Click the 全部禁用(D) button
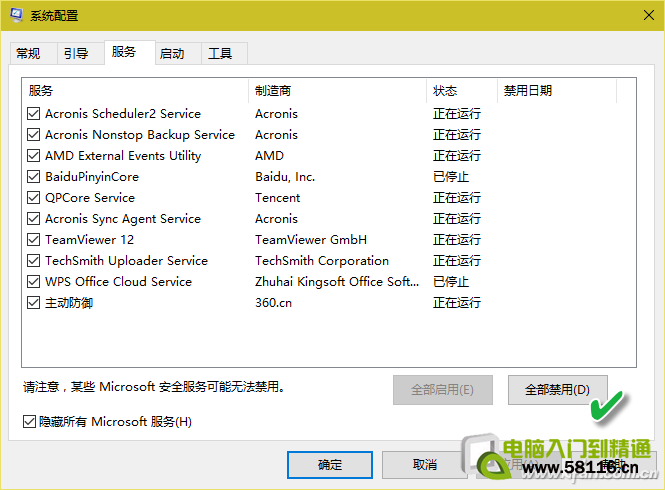Screen dimensions: 665x490 (557, 389)
